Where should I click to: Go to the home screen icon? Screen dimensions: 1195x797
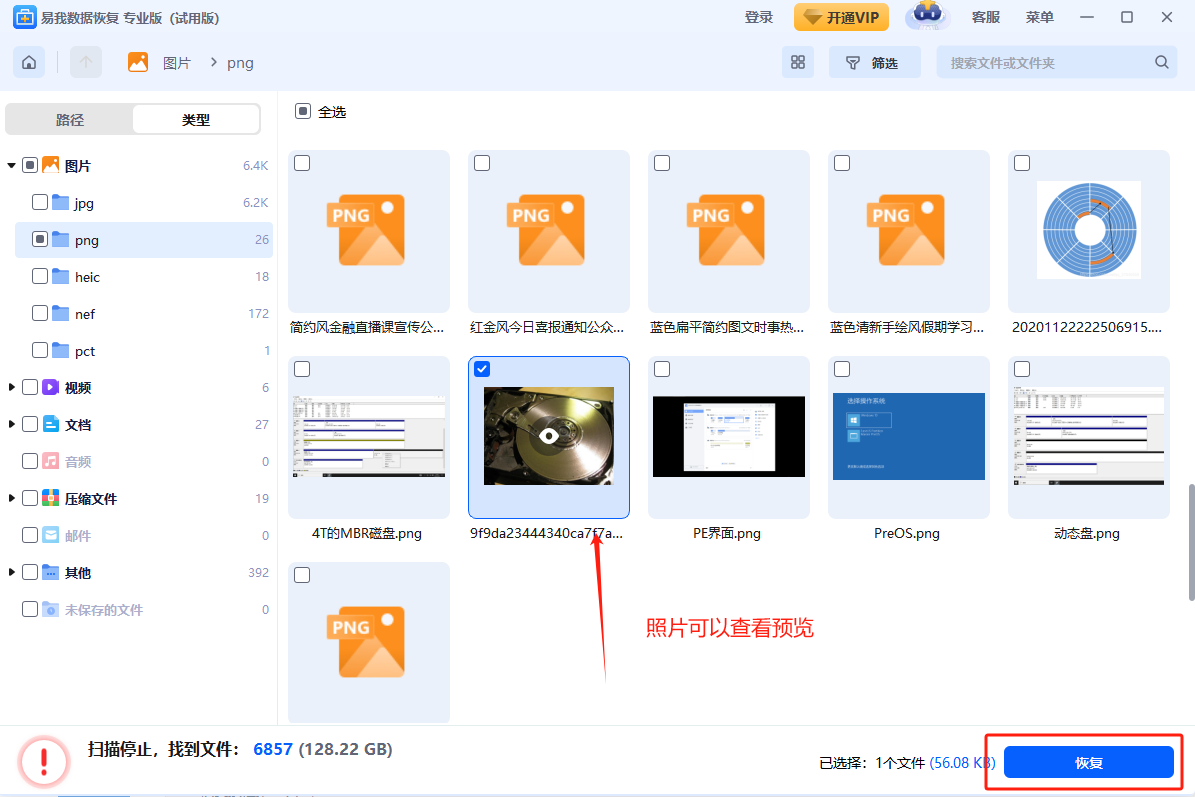pyautogui.click(x=29, y=62)
